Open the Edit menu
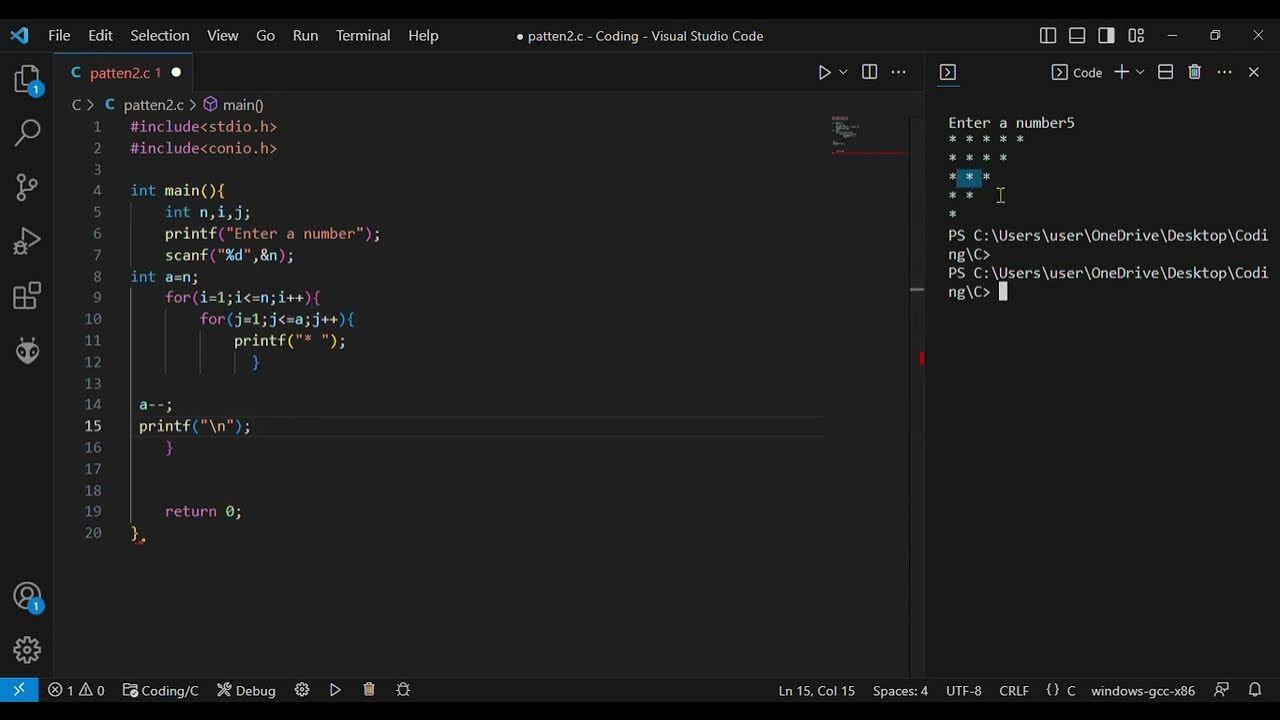1280x720 pixels. 100,35
